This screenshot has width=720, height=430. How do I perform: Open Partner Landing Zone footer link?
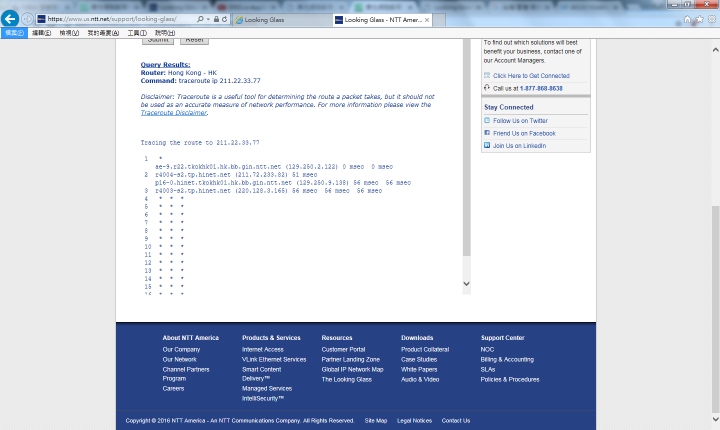(350, 360)
